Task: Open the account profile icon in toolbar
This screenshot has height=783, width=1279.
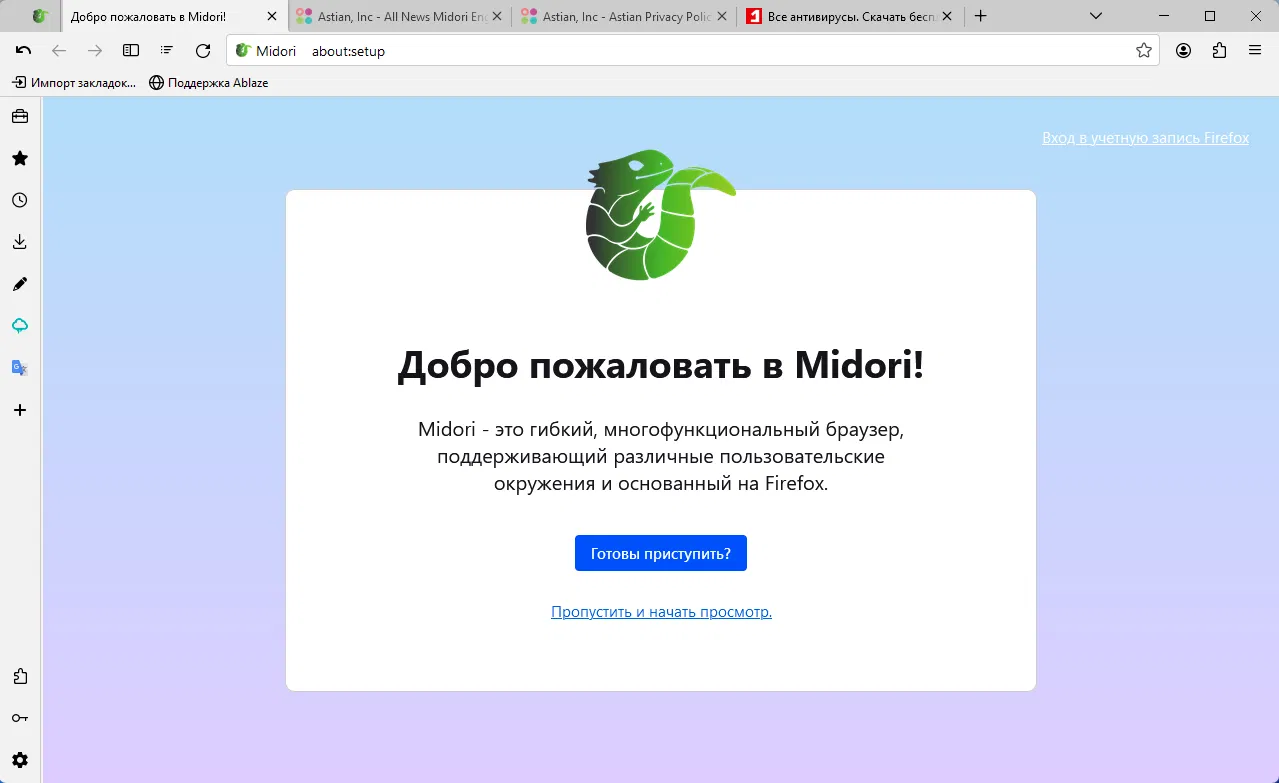Action: [1183, 50]
